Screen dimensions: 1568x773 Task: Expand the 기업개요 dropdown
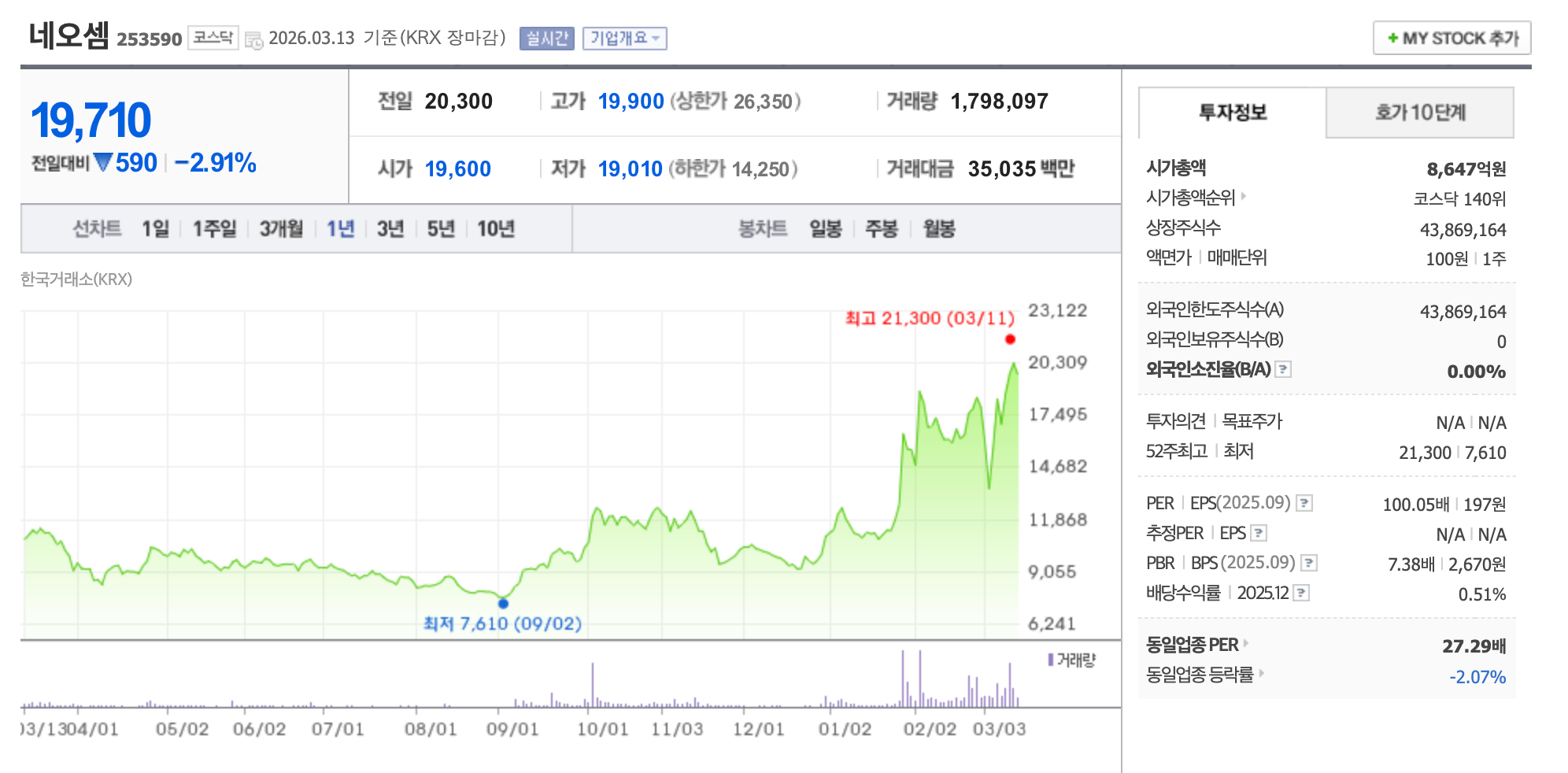[x=625, y=38]
